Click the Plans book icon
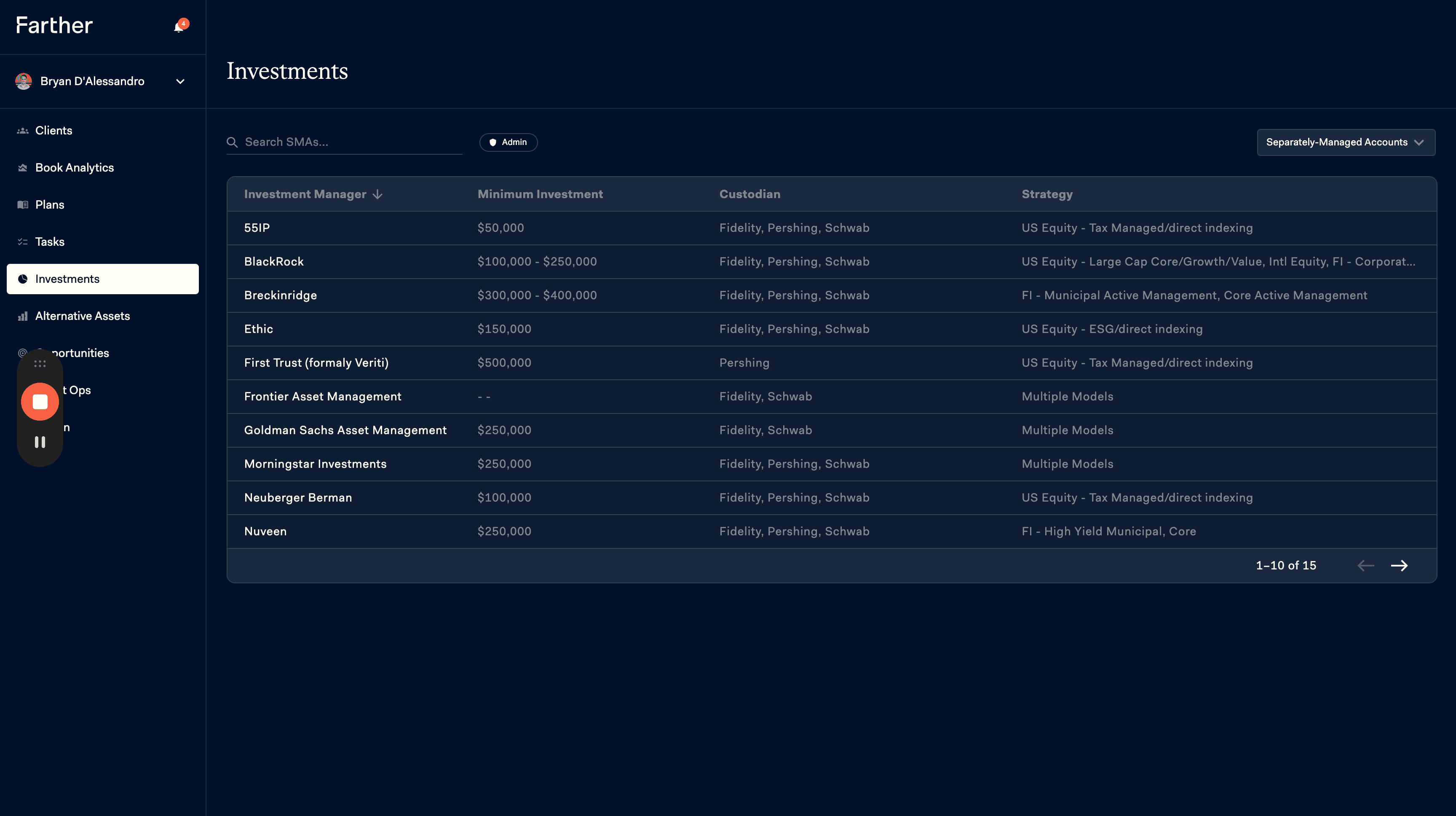Image resolution: width=1456 pixels, height=816 pixels. pos(23,205)
